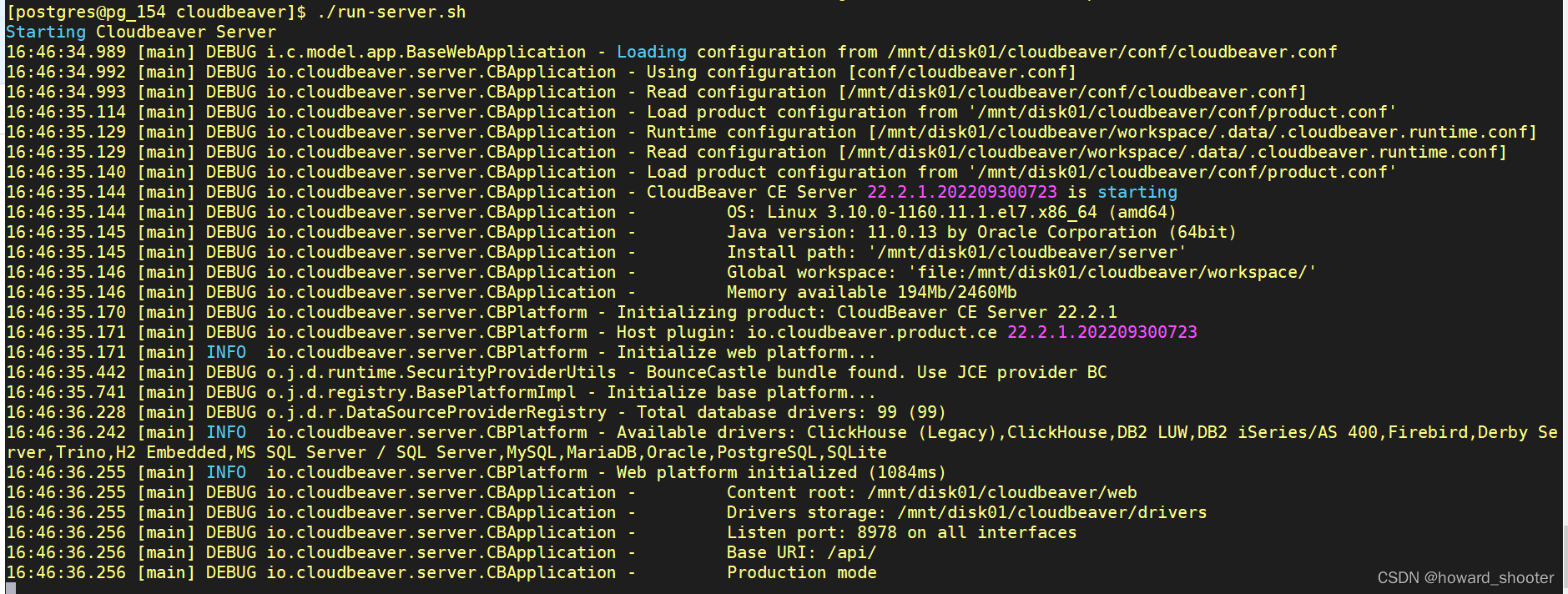Screen dimensions: 1568x594
Task: Click the ./run-server.sh command text
Action: click(391, 13)
